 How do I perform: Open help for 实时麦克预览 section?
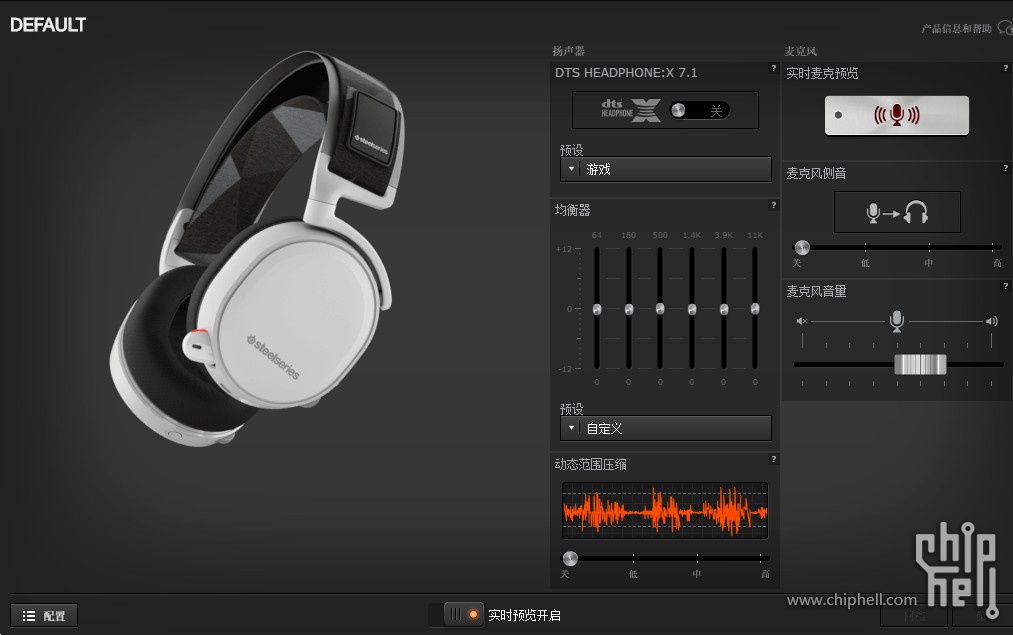pos(1005,68)
